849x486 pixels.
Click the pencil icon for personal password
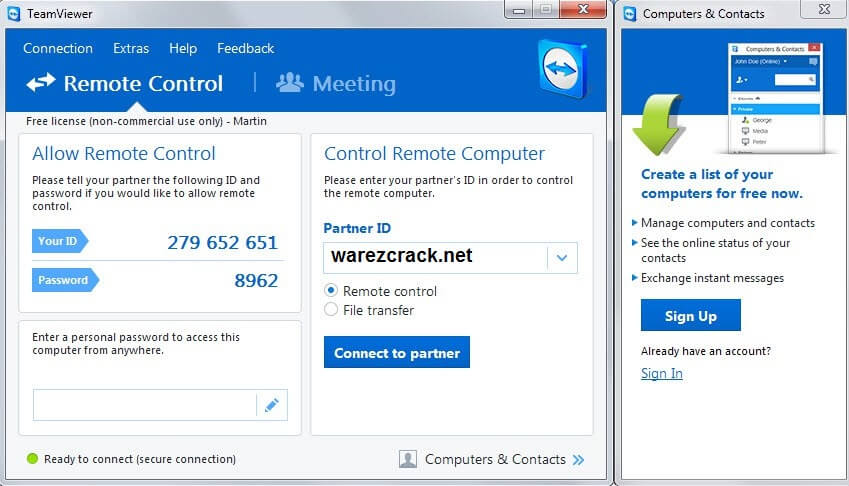point(272,405)
